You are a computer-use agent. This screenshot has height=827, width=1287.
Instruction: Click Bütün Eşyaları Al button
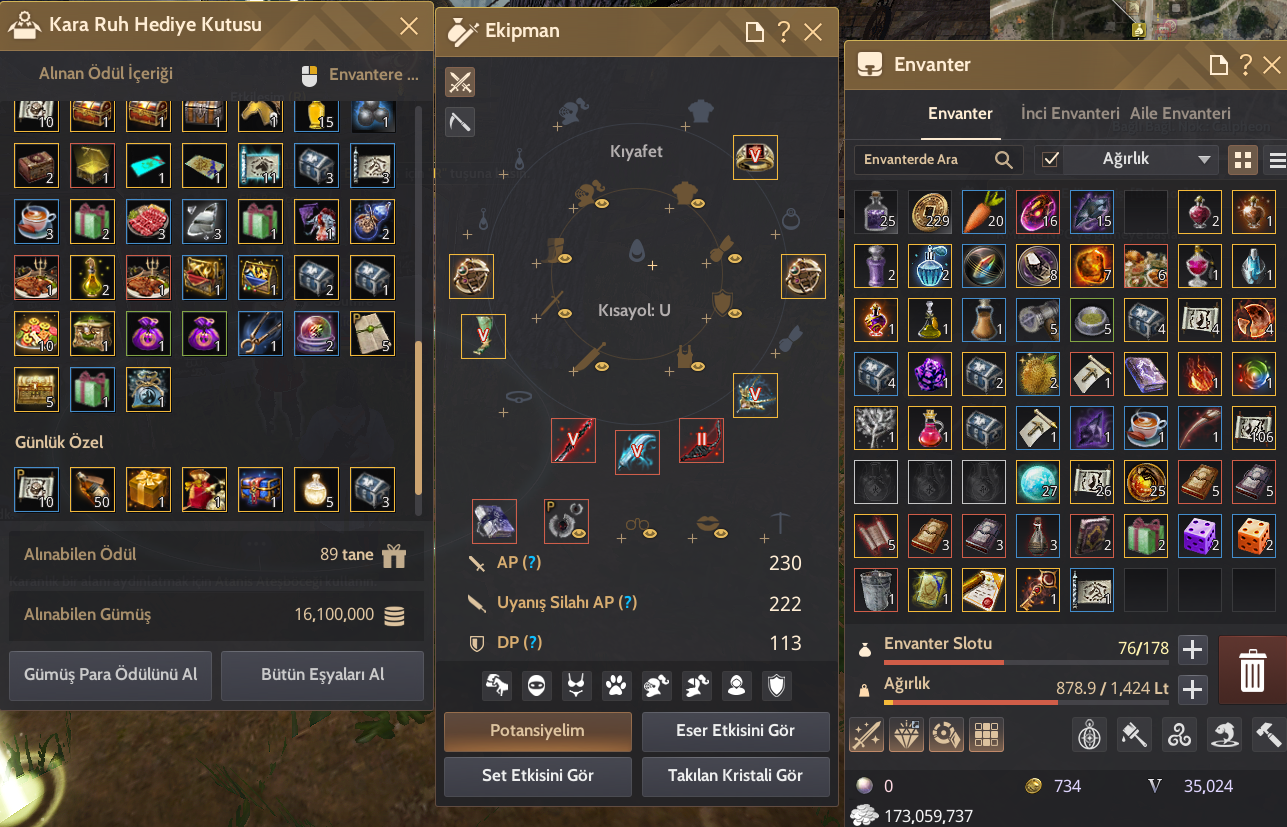tap(322, 675)
